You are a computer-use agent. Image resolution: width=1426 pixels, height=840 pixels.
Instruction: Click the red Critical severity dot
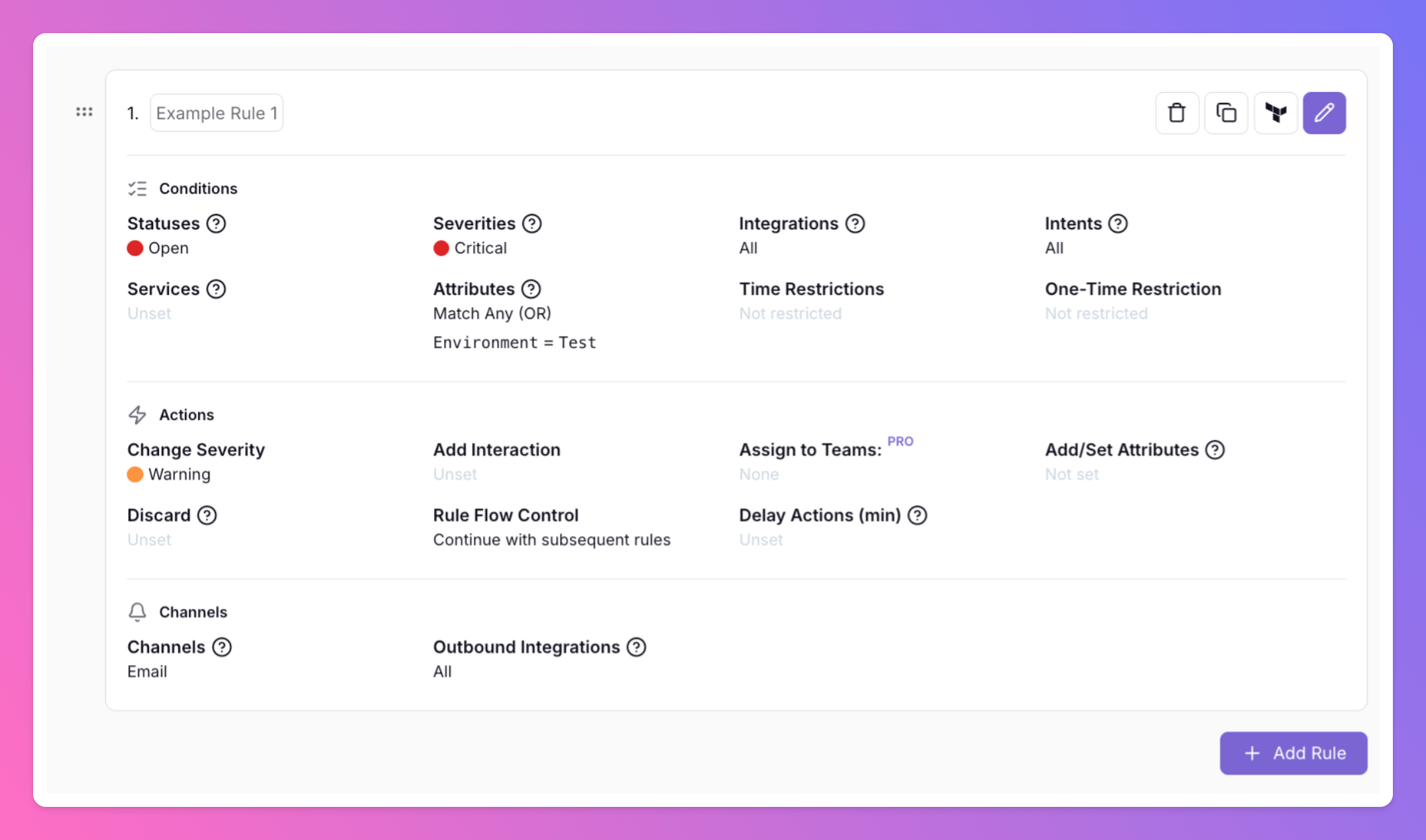[441, 248]
